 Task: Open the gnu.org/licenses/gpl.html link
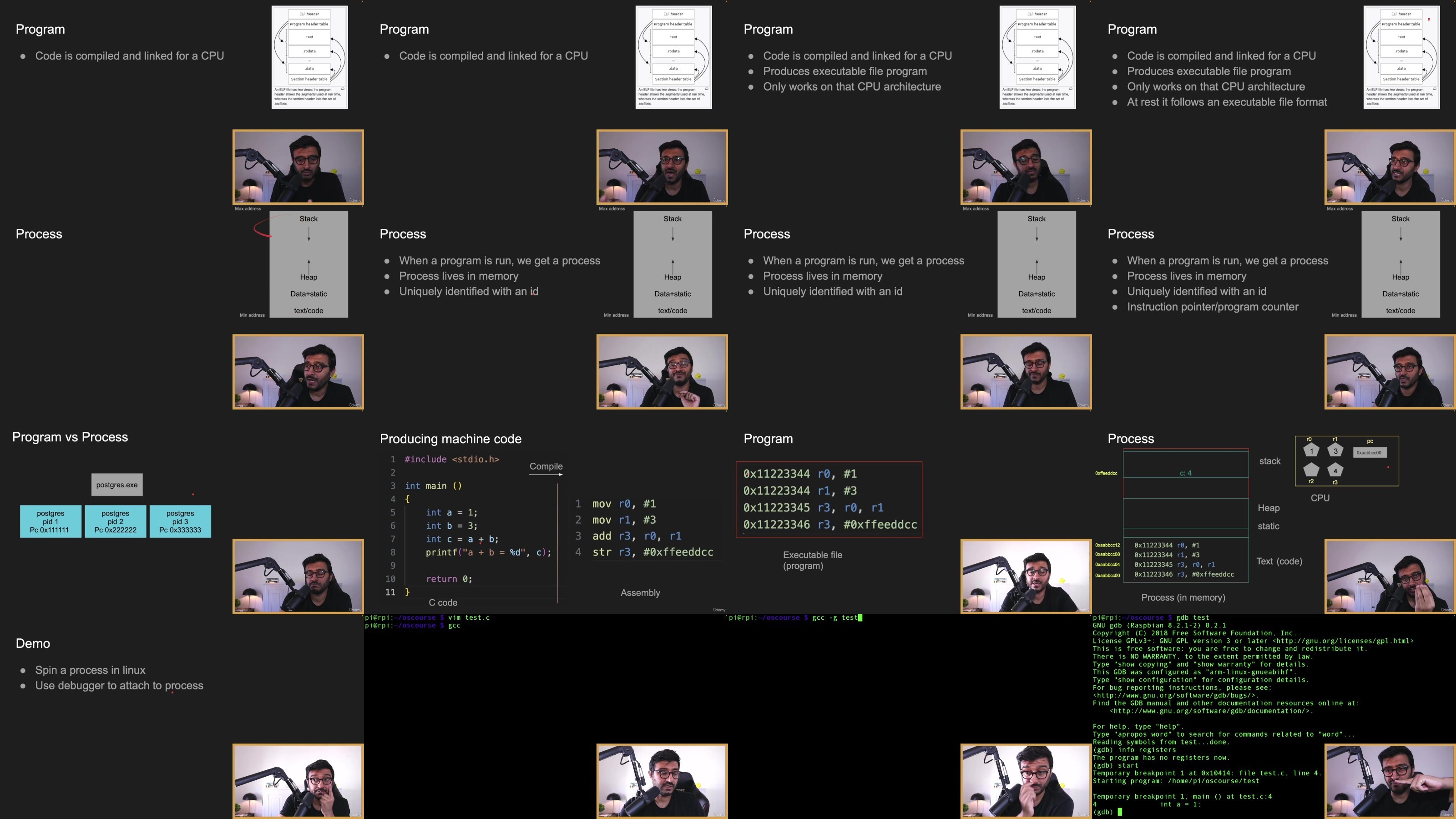(x=1343, y=641)
